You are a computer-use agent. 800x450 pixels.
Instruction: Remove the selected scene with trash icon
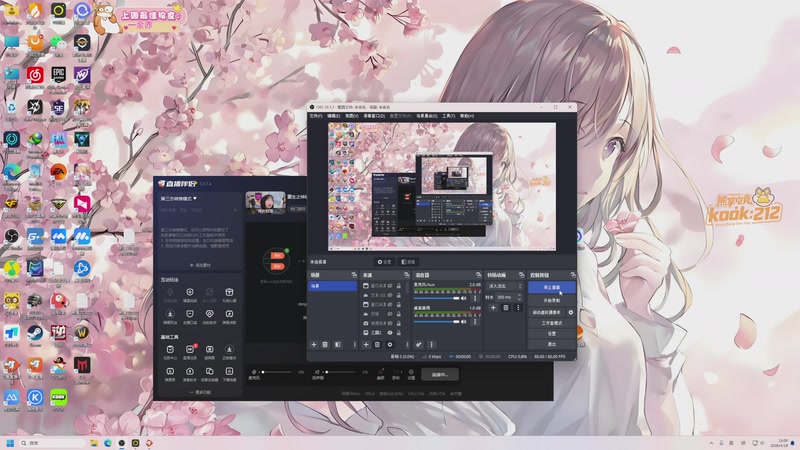coord(325,345)
